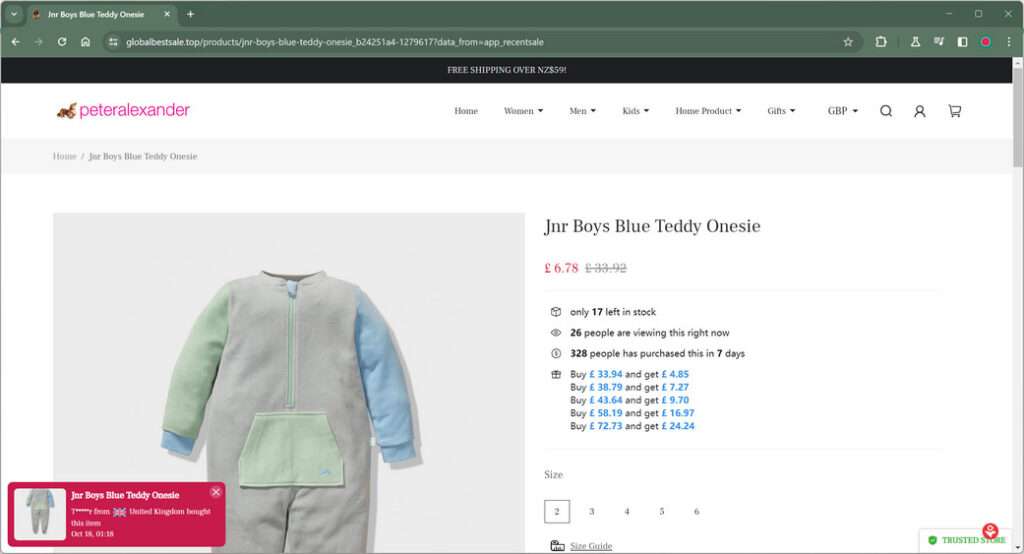The width and height of the screenshot is (1024, 554).
Task: Go back to previous page
Action: tap(16, 42)
